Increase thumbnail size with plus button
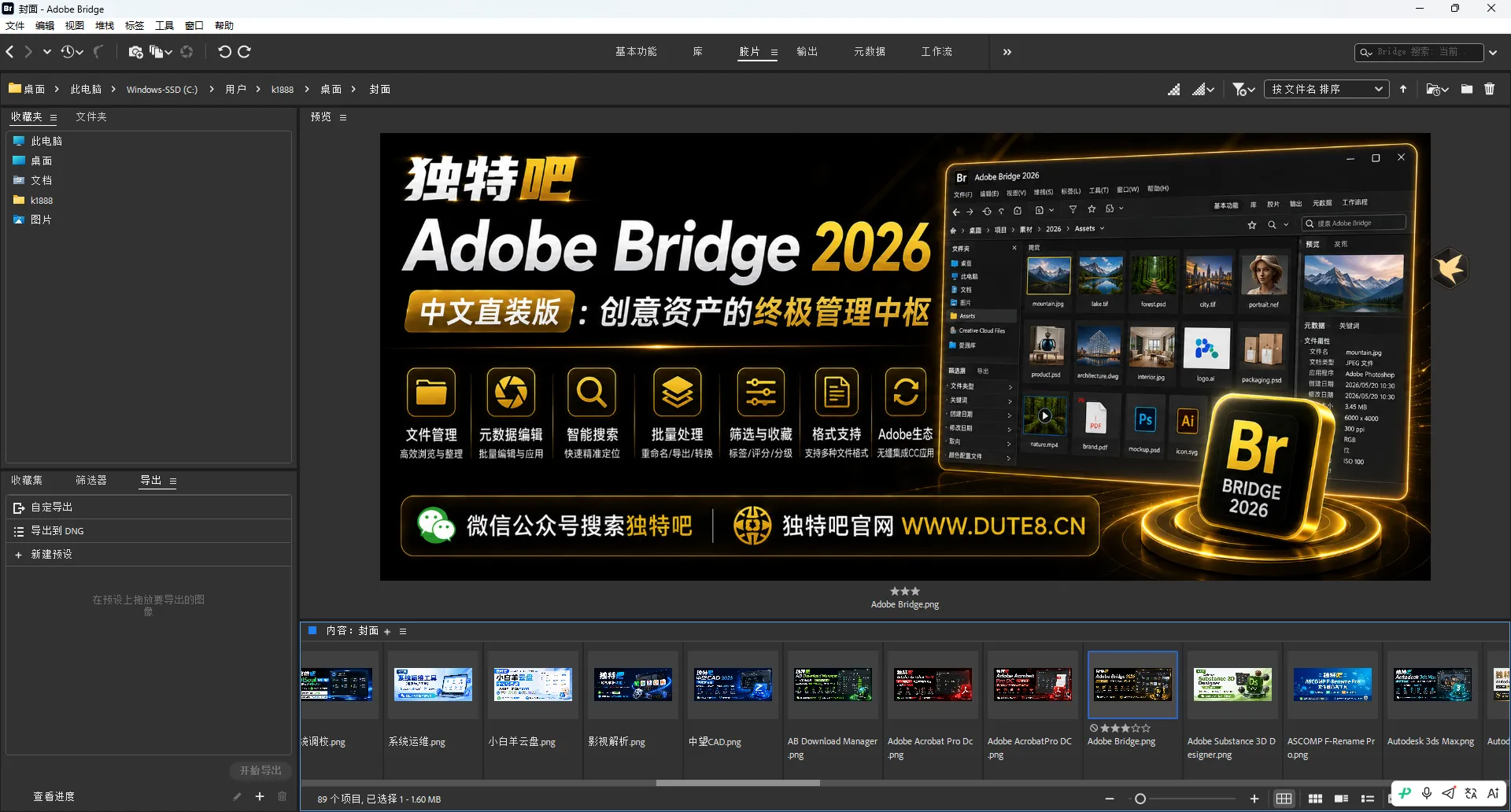This screenshot has width=1511, height=812. [x=1254, y=799]
